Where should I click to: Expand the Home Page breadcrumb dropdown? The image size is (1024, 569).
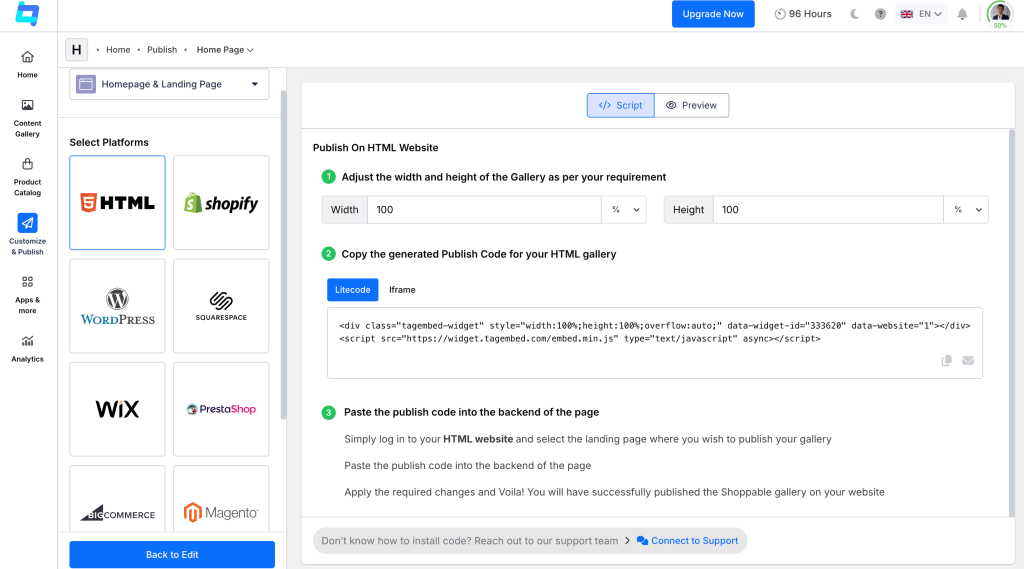click(225, 50)
